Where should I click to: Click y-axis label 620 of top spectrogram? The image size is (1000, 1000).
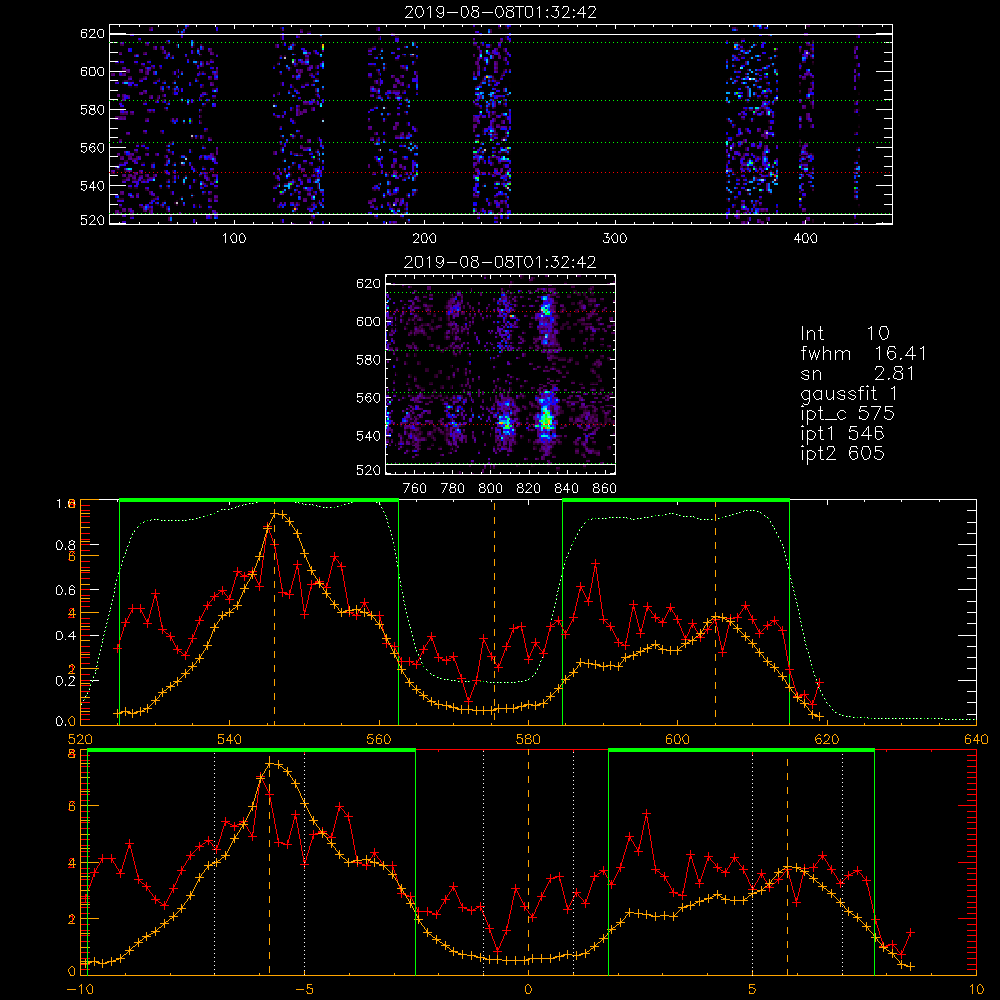point(92,33)
